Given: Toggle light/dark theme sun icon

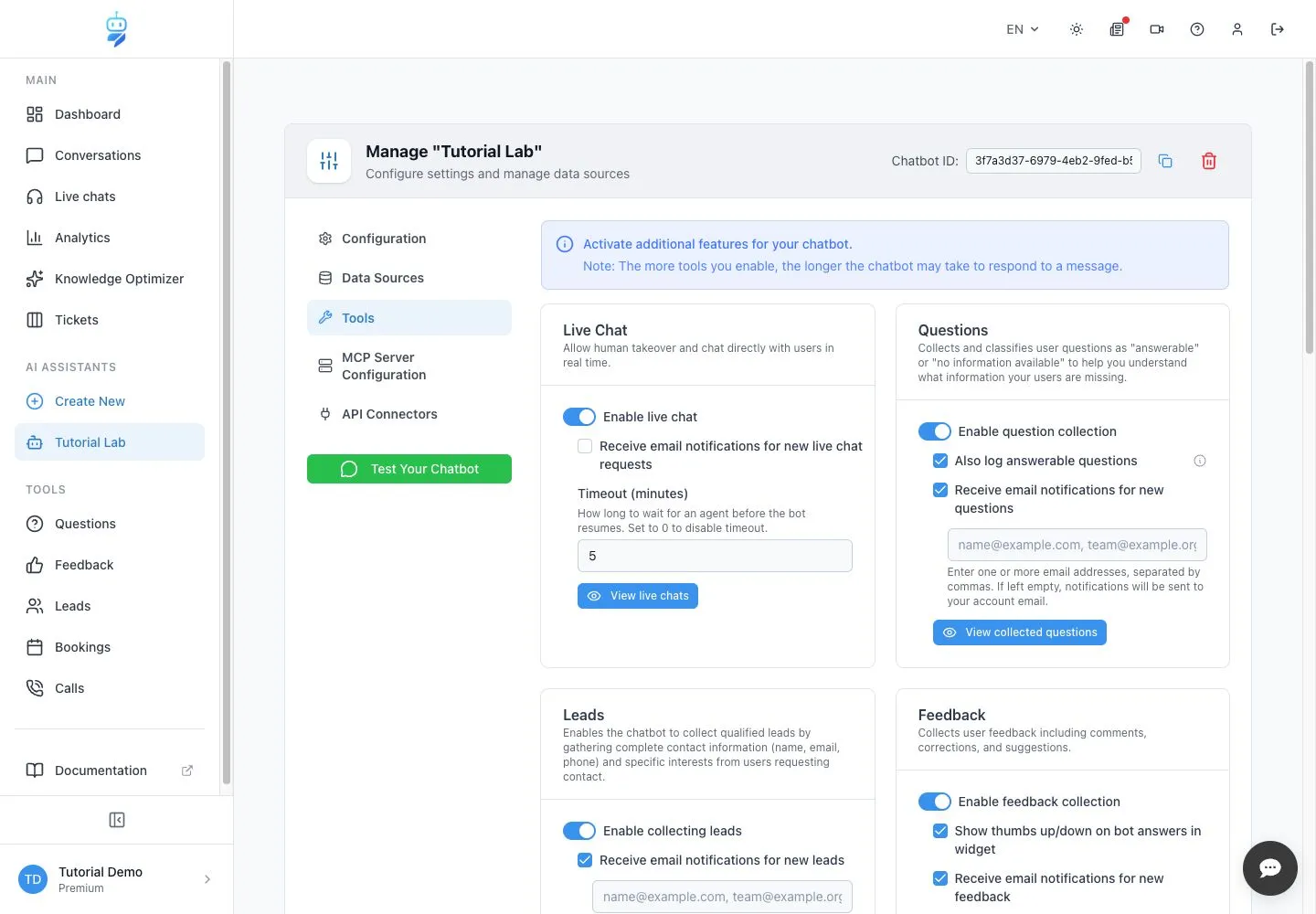Looking at the screenshot, I should coord(1077,29).
